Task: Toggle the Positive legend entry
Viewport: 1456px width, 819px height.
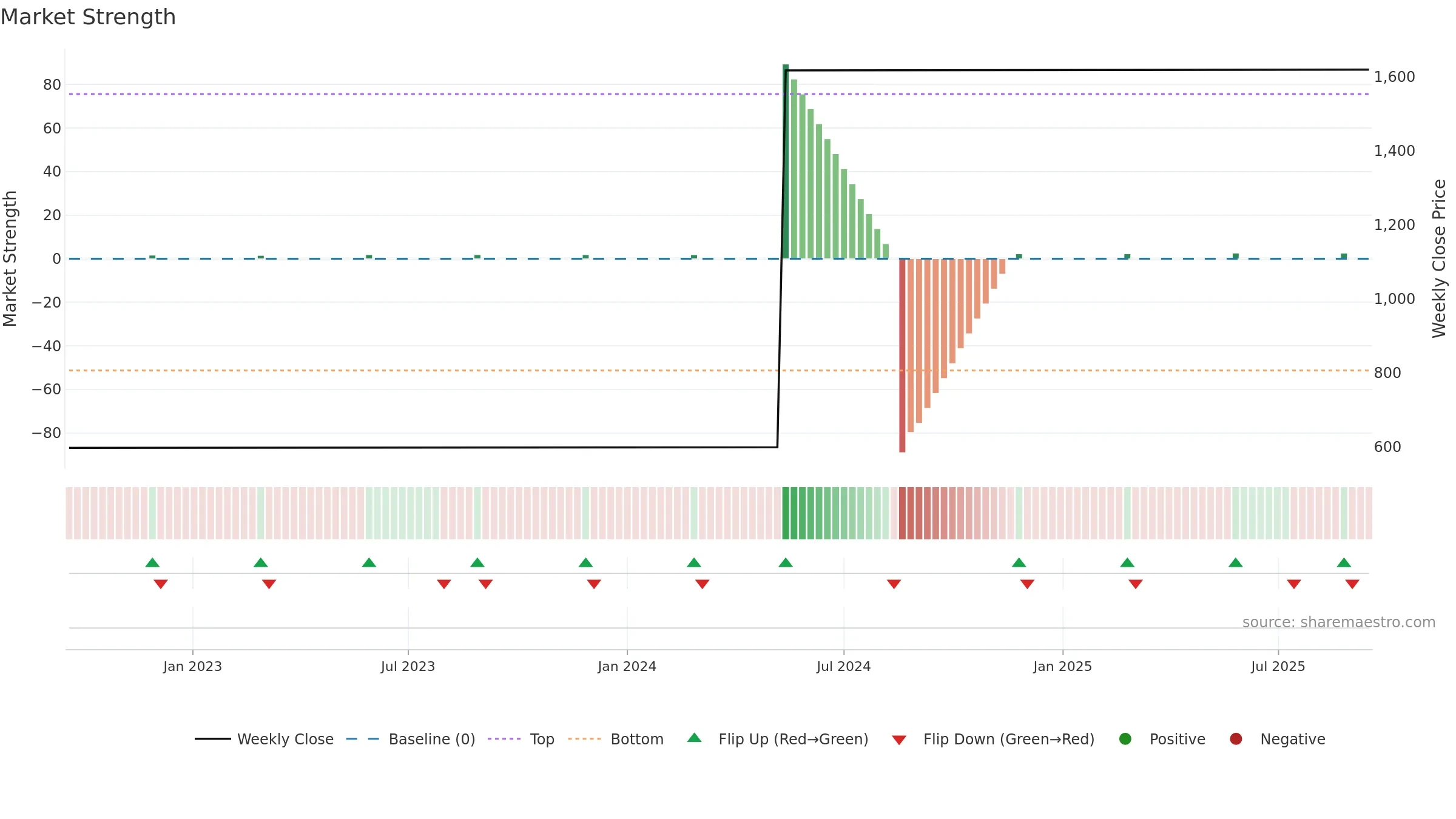Action: coord(1162,739)
